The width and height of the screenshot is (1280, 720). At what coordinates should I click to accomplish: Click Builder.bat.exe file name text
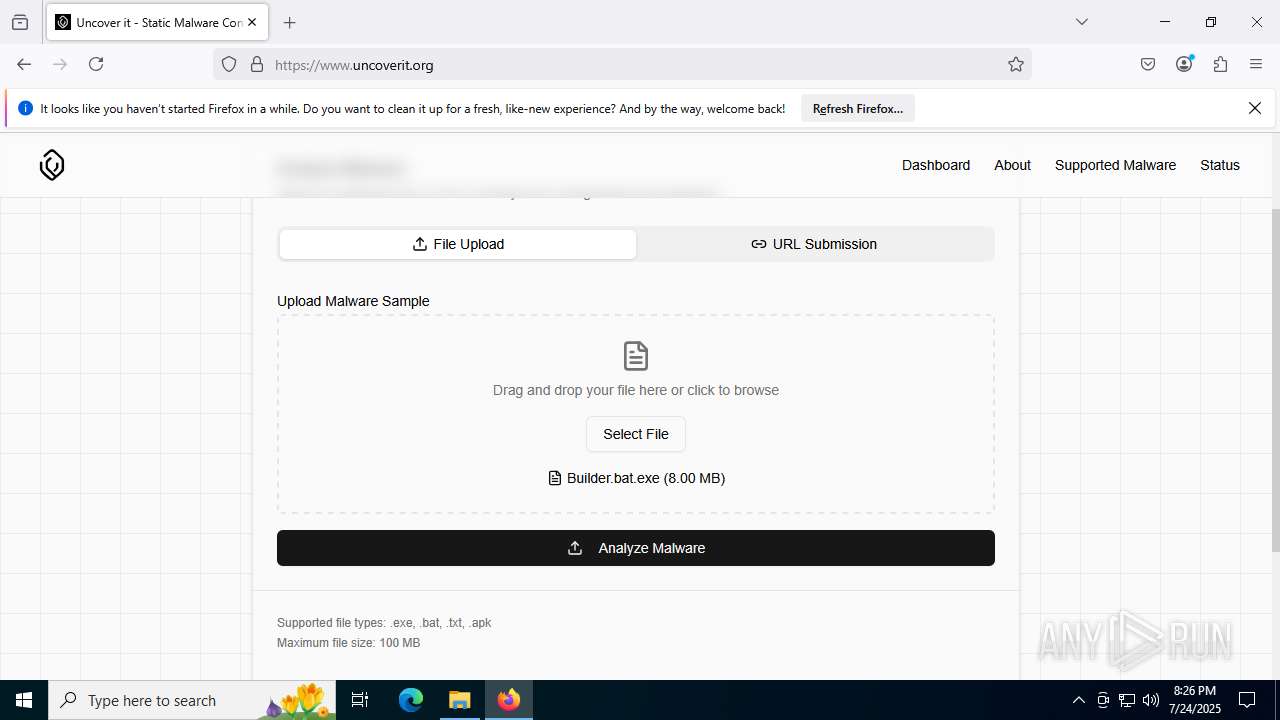click(646, 478)
